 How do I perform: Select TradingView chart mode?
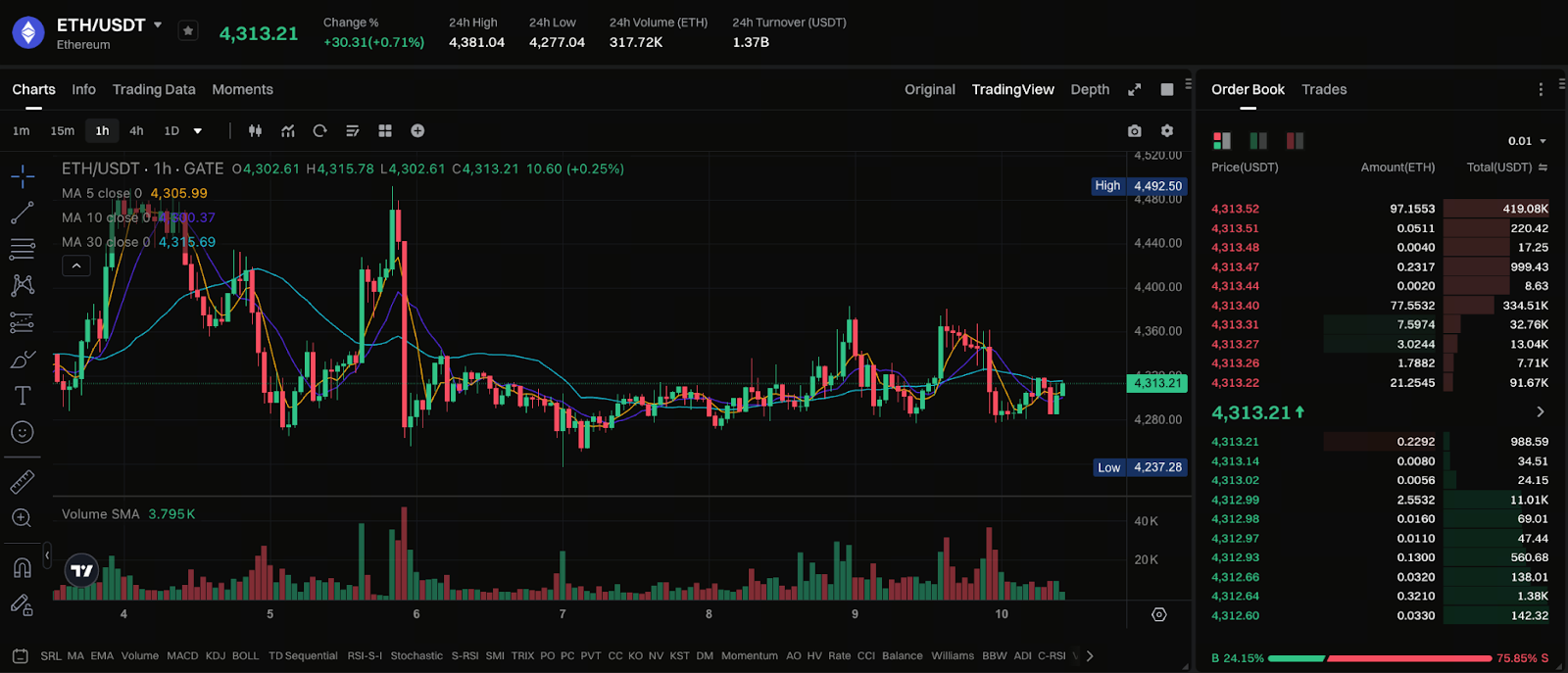click(x=1012, y=89)
